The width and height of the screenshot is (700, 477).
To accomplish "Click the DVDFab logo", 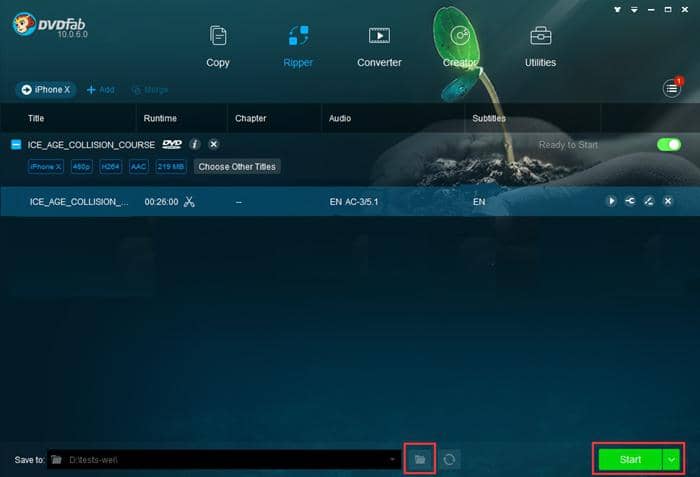I will point(50,25).
